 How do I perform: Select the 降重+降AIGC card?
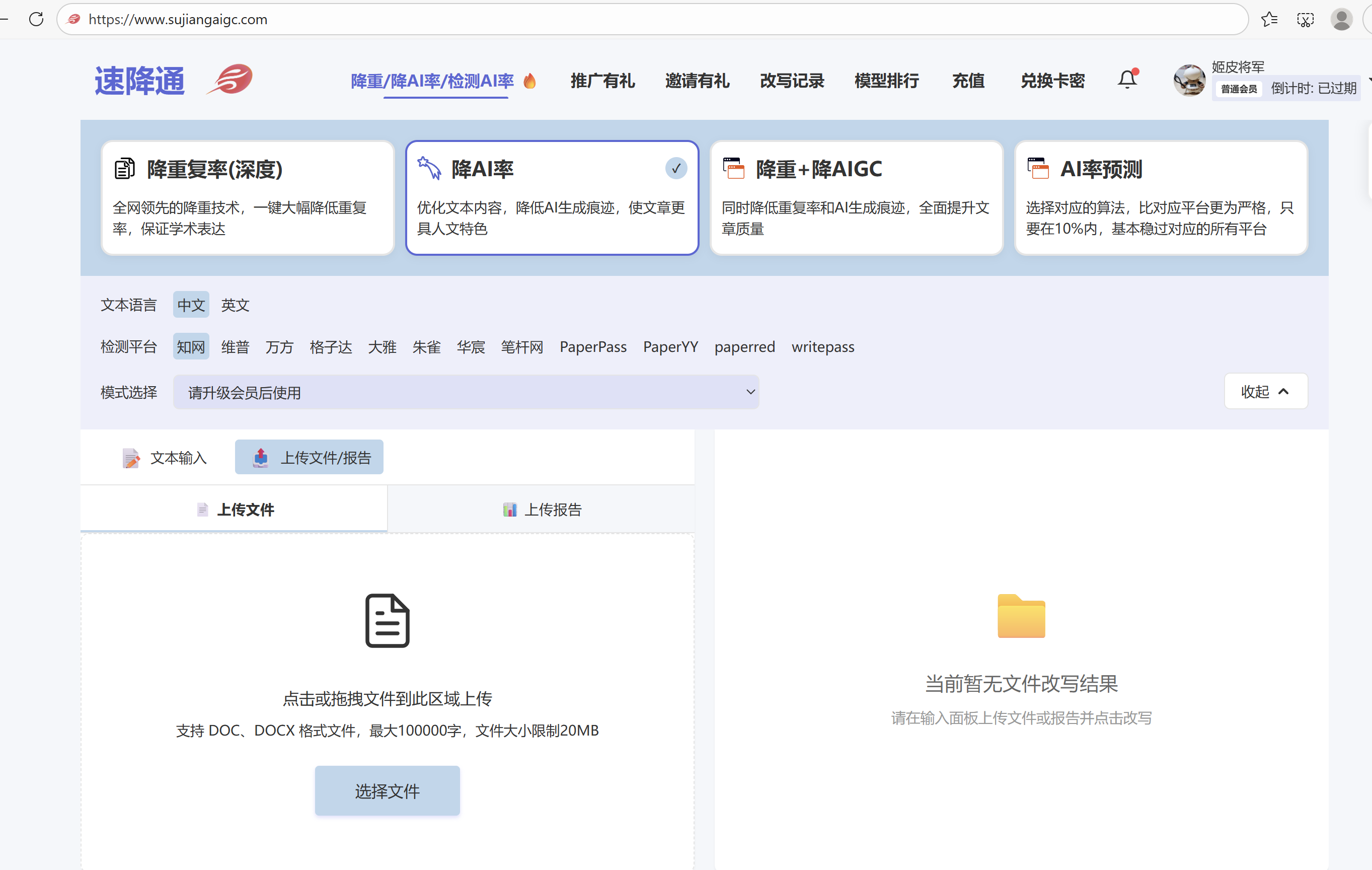tap(856, 198)
